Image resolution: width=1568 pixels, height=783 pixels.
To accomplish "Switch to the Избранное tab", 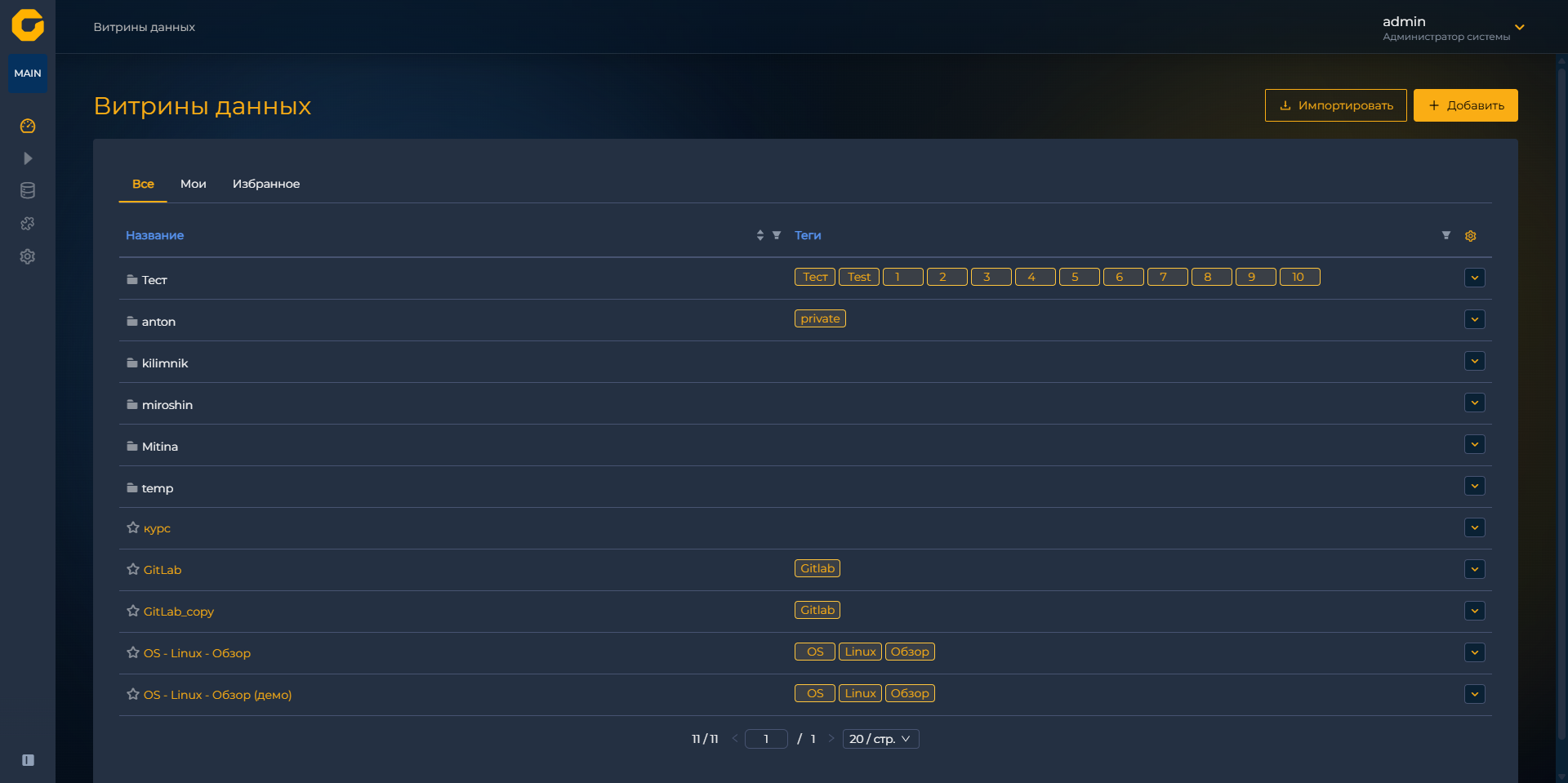I will coord(266,184).
